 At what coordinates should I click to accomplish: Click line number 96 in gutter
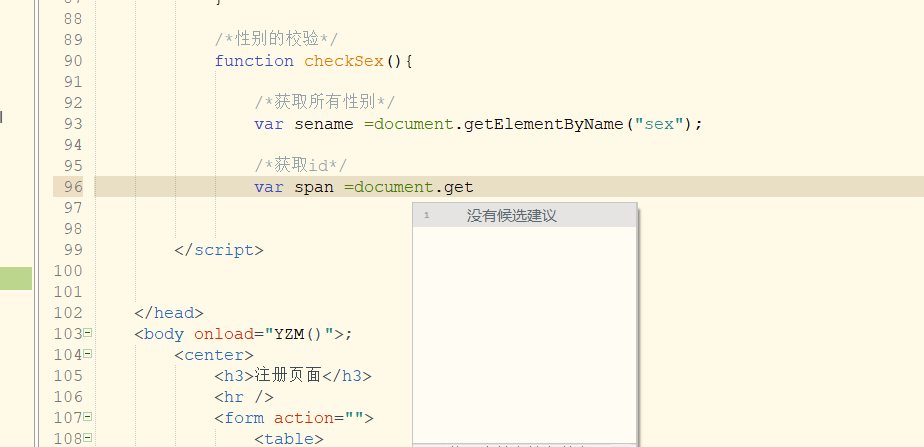73,187
